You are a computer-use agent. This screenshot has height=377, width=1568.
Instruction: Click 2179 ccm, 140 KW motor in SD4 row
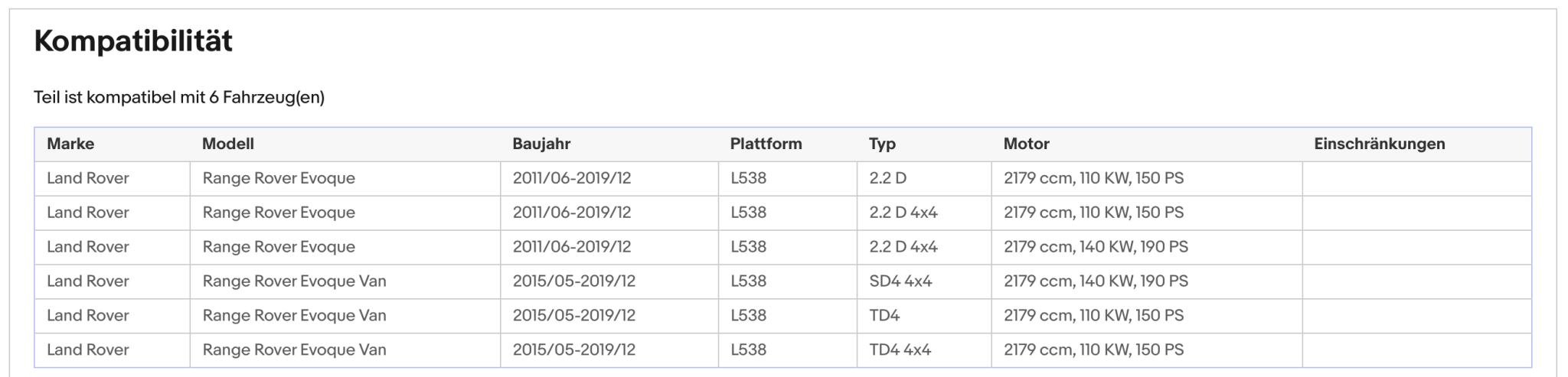click(1147, 281)
